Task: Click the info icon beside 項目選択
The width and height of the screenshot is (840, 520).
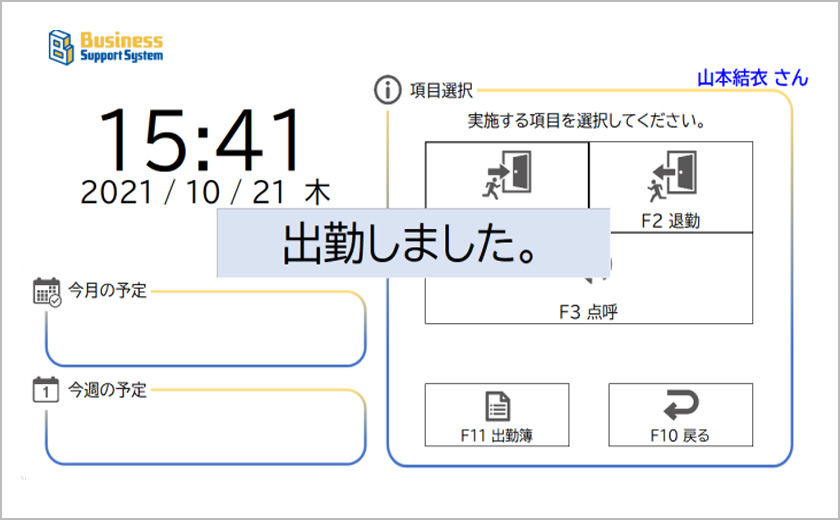Action: pyautogui.click(x=387, y=90)
